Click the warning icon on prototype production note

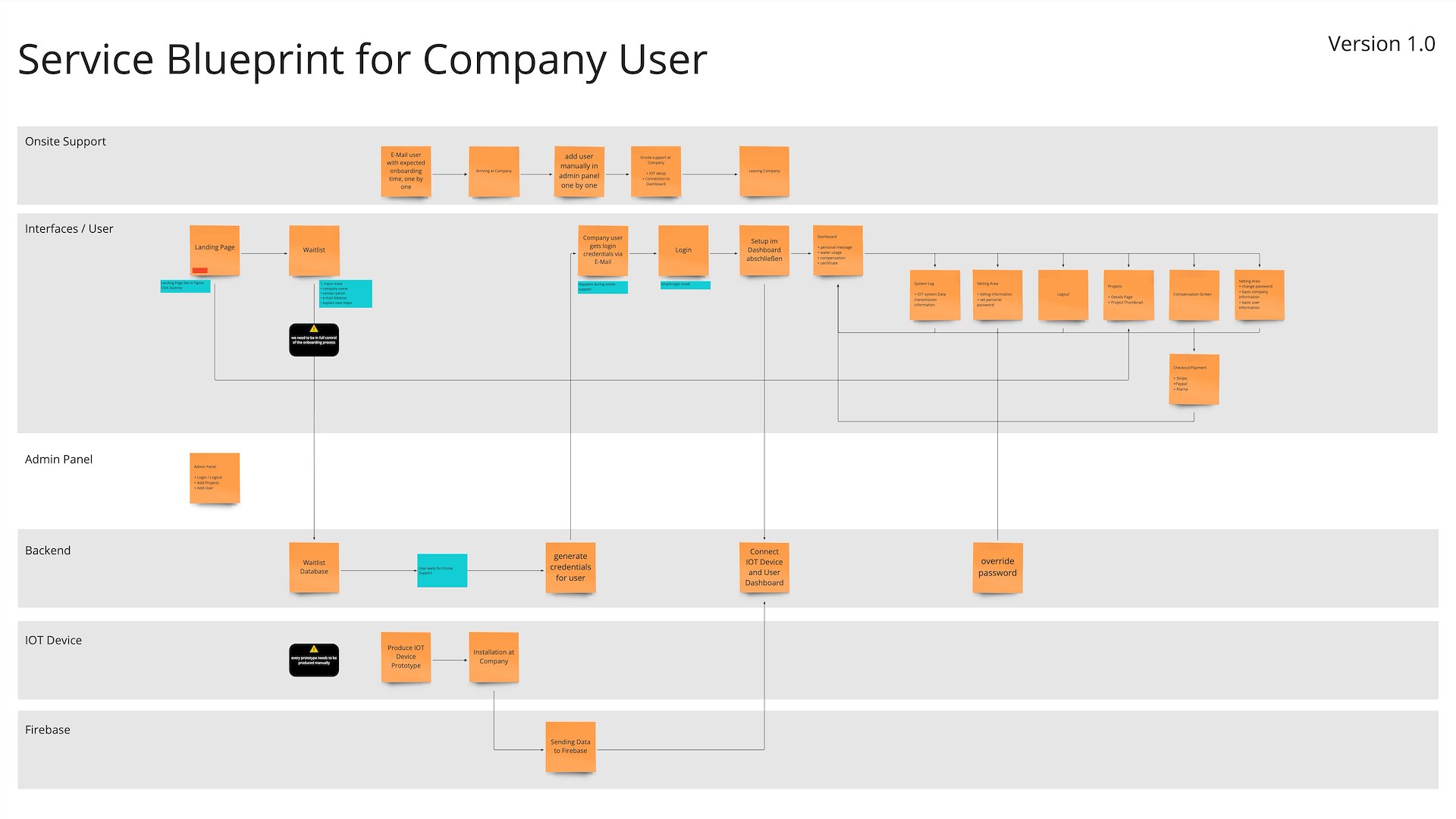click(x=314, y=649)
